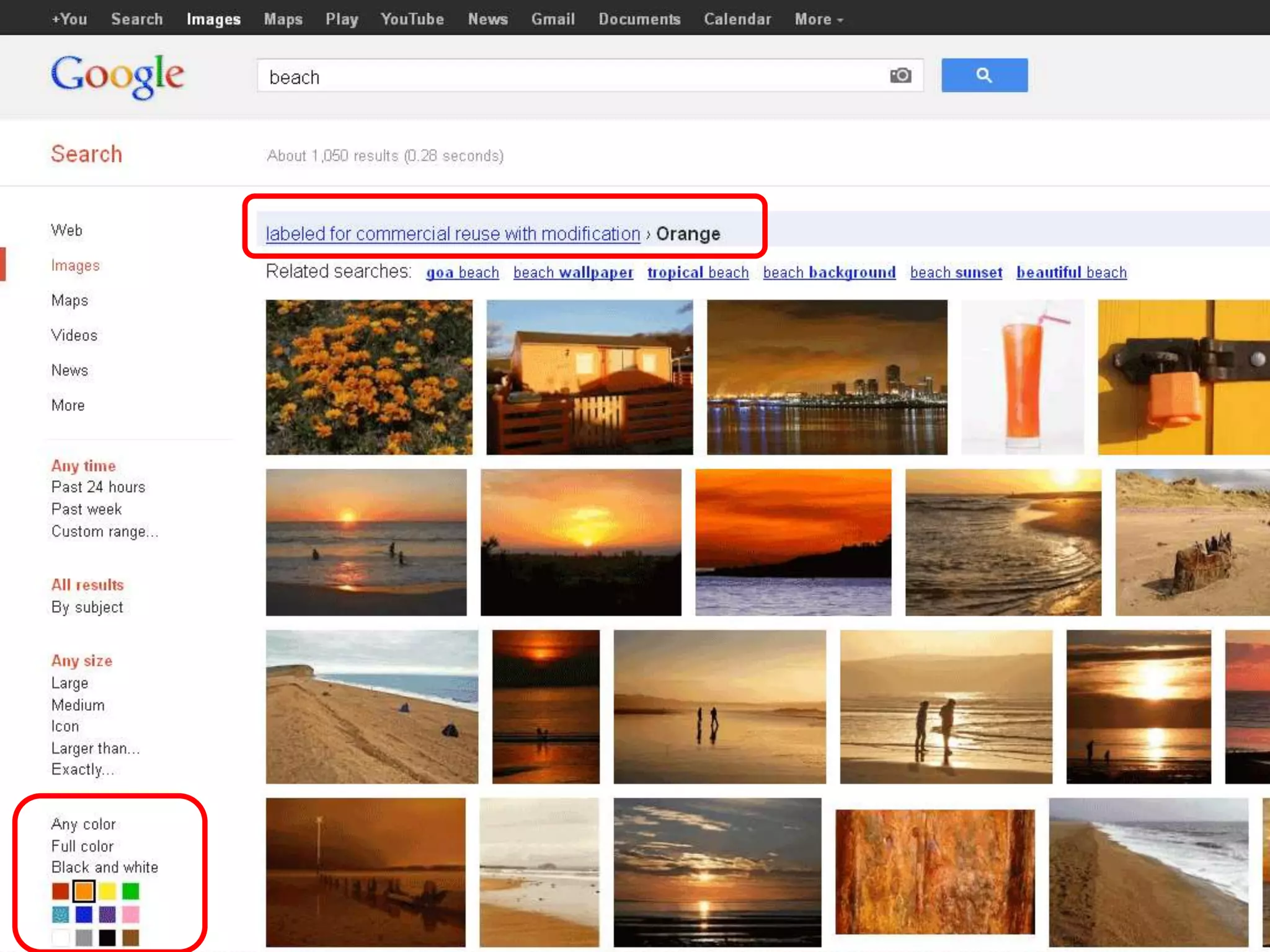Expand More in the left sidebar

(x=68, y=405)
